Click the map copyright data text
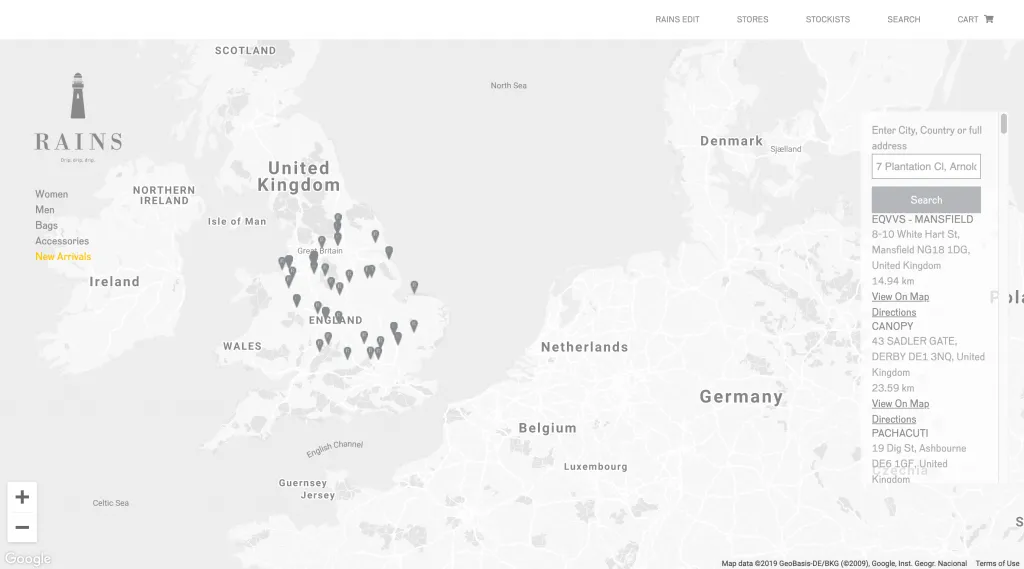 (844, 563)
